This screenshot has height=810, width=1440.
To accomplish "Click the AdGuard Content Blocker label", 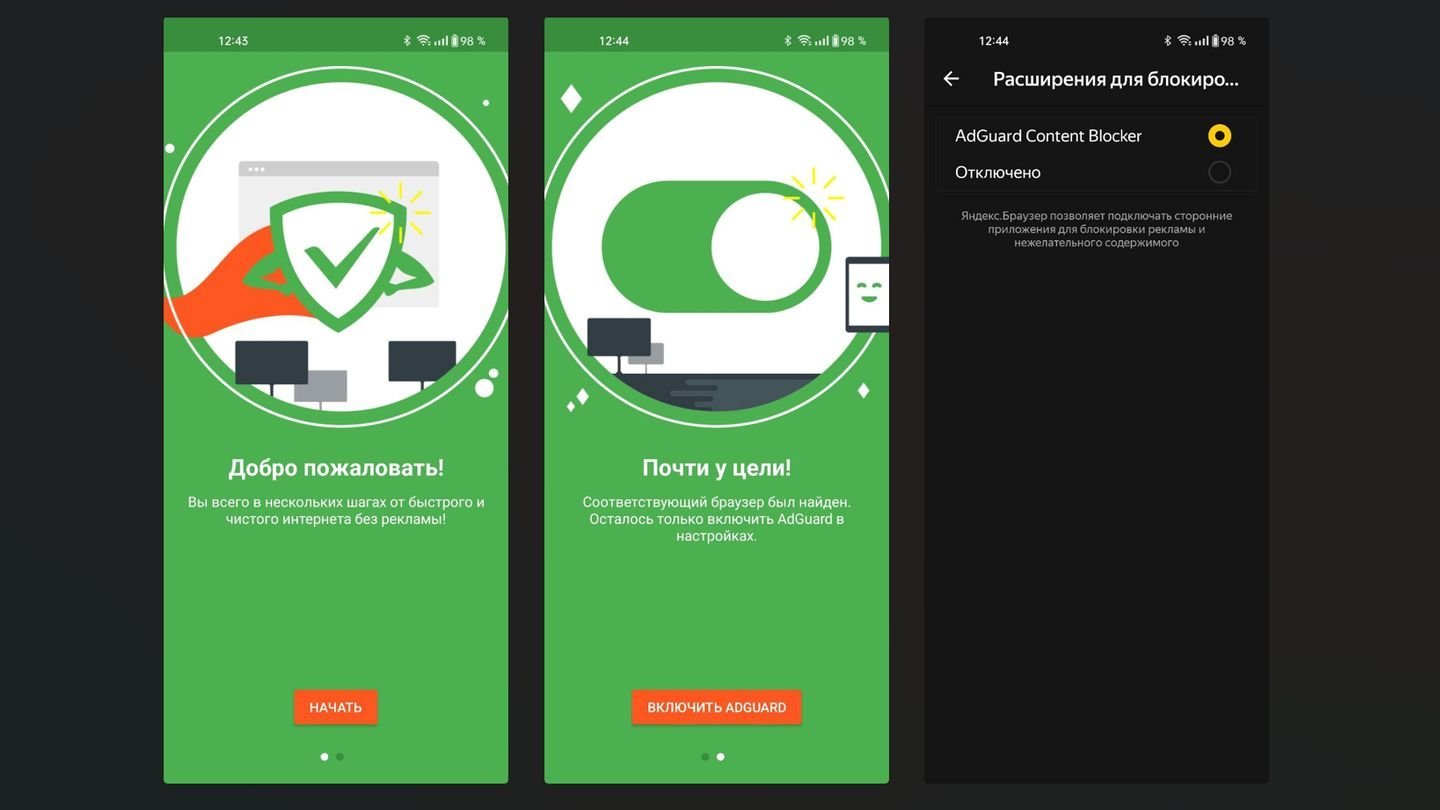I will click(x=1048, y=136).
